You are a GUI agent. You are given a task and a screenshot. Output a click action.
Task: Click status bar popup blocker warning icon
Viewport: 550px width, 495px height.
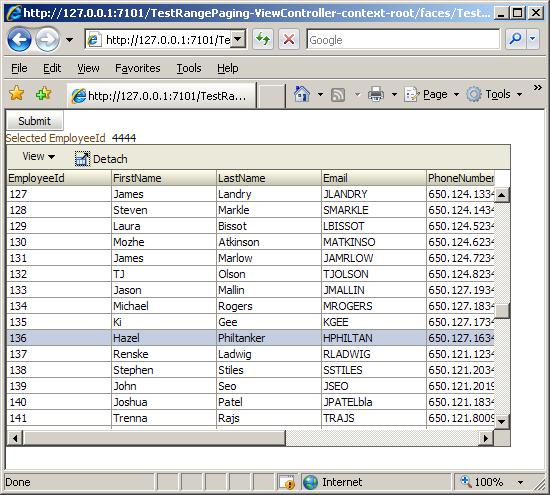pos(286,482)
